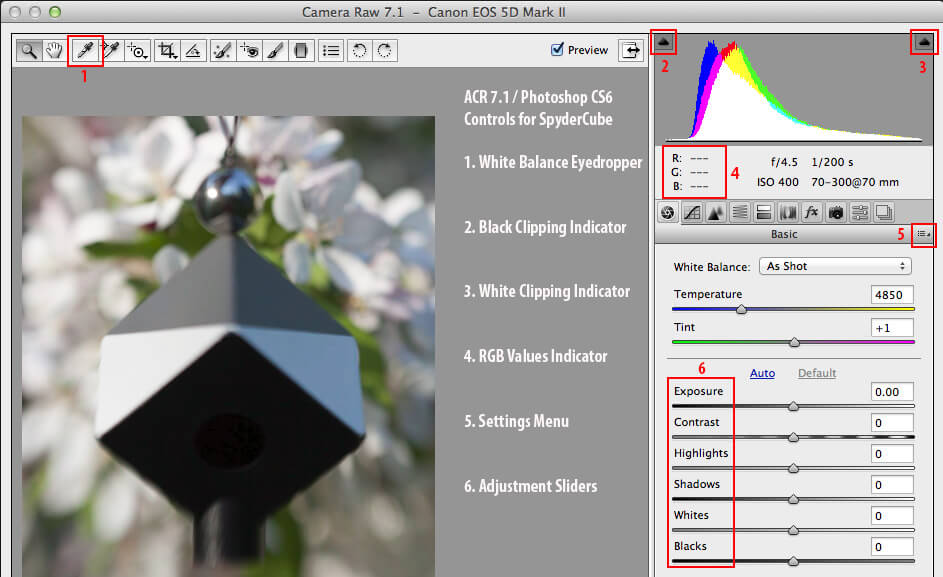The width and height of the screenshot is (943, 577).
Task: Open the Basic panel settings menu
Action: (924, 234)
